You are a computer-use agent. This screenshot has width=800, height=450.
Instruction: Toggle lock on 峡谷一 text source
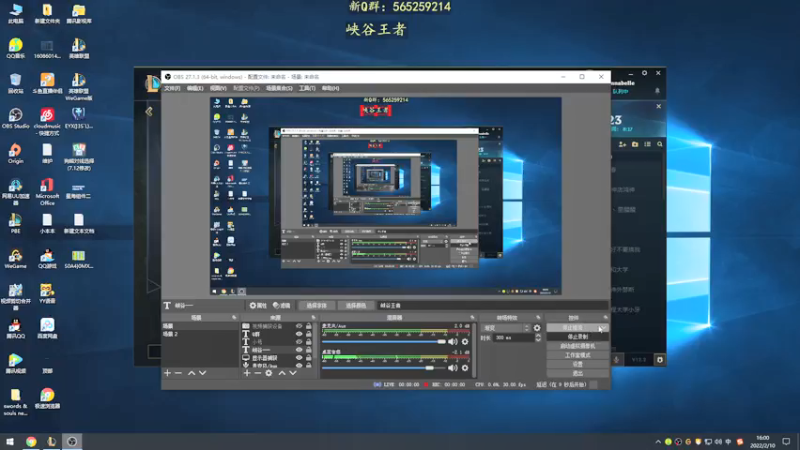pyautogui.click(x=309, y=350)
